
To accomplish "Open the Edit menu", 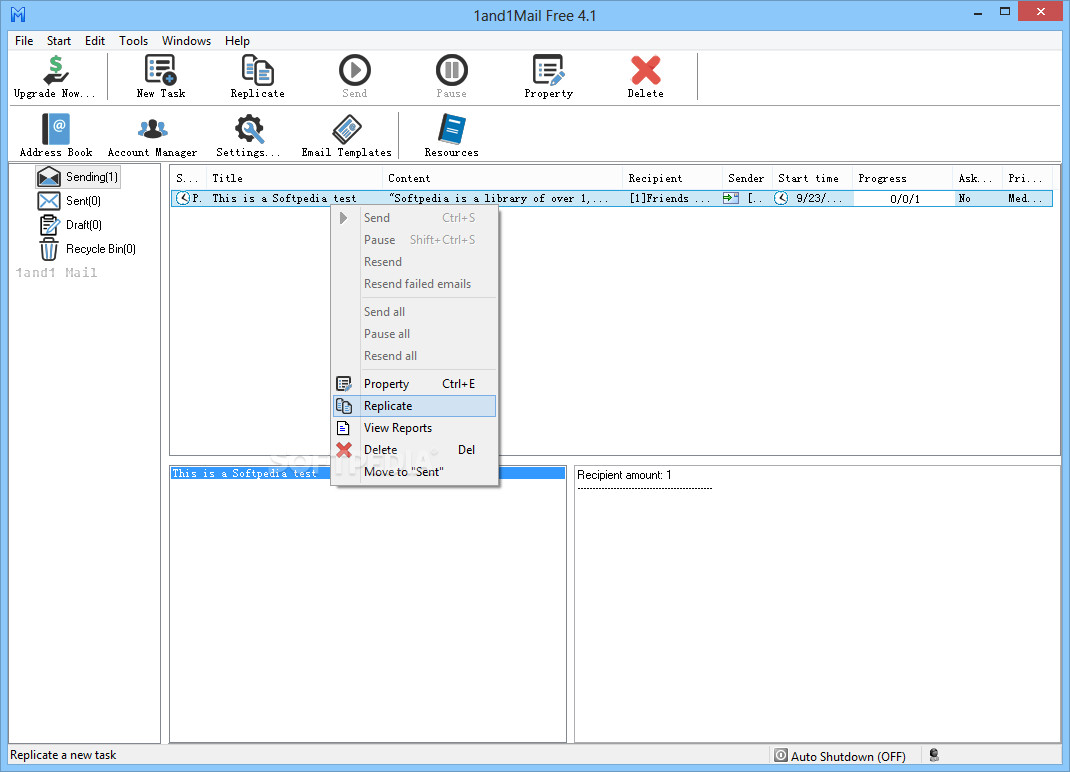I will point(95,41).
